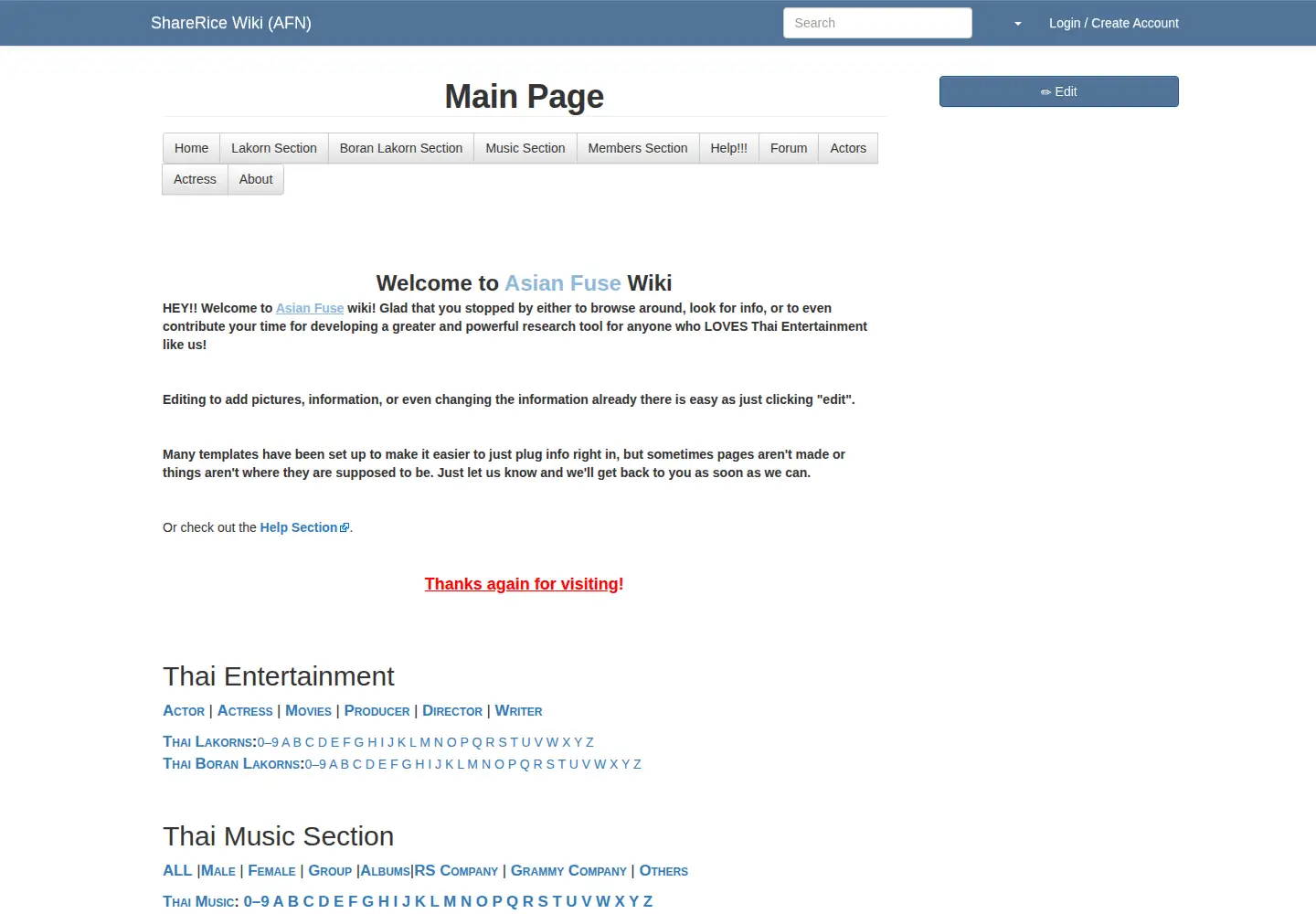Open Thai Boran Lakorns letter Z
Image resolution: width=1316 pixels, height=914 pixels.
coord(637,764)
